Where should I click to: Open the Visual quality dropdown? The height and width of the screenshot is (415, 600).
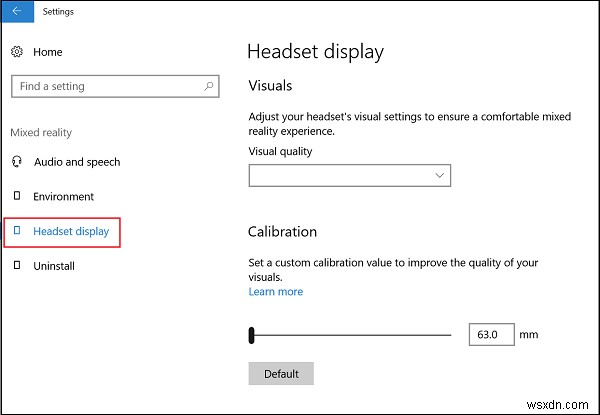pos(340,175)
